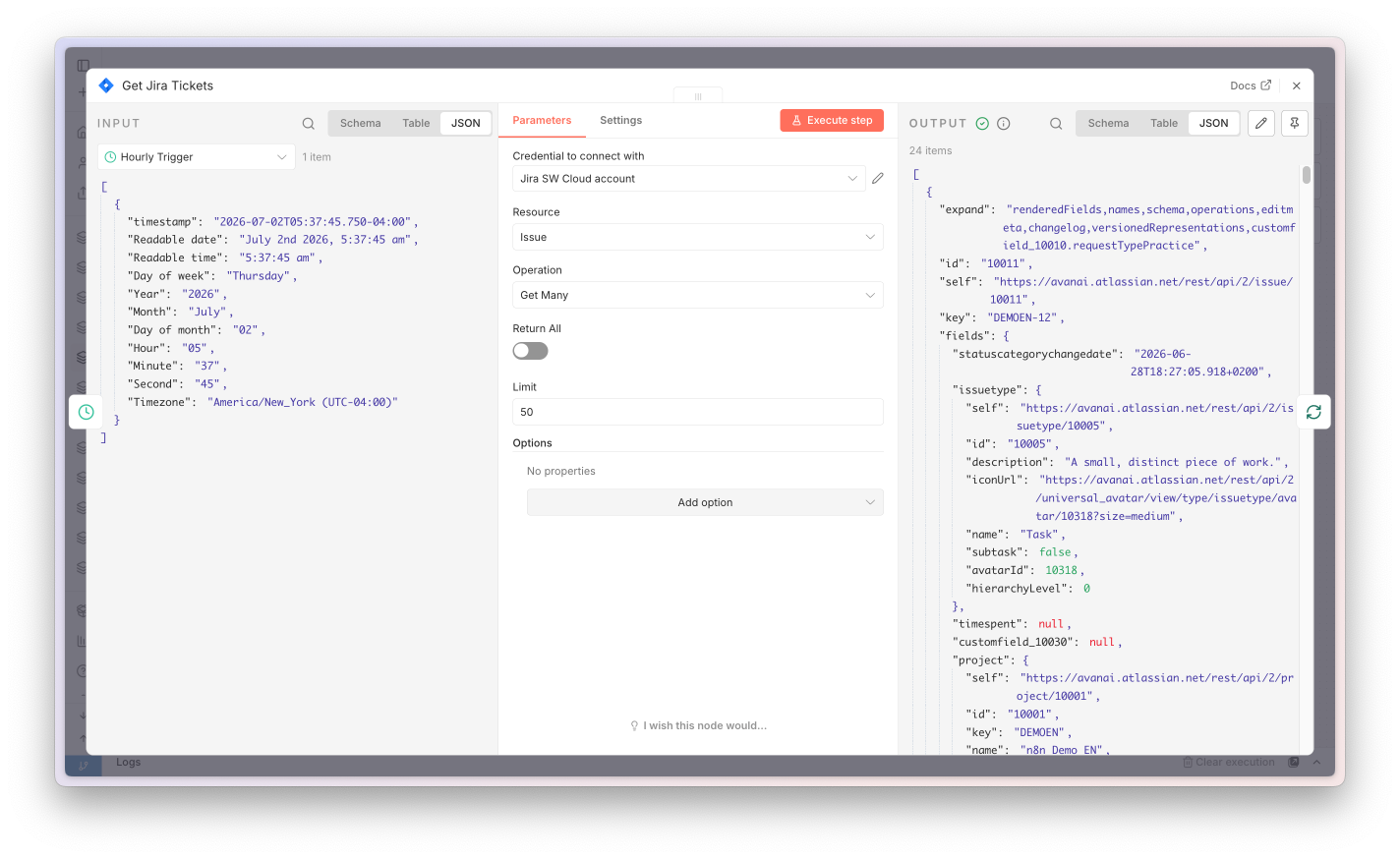Click the green clock trigger node icon
Screen dimensions: 1400x859
point(87,412)
